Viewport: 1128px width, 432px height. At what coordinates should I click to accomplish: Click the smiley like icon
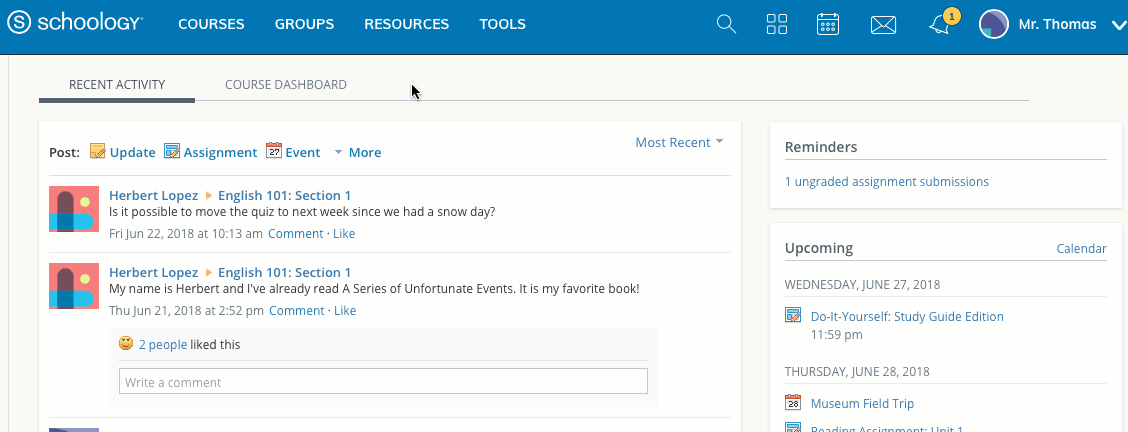[x=126, y=344]
